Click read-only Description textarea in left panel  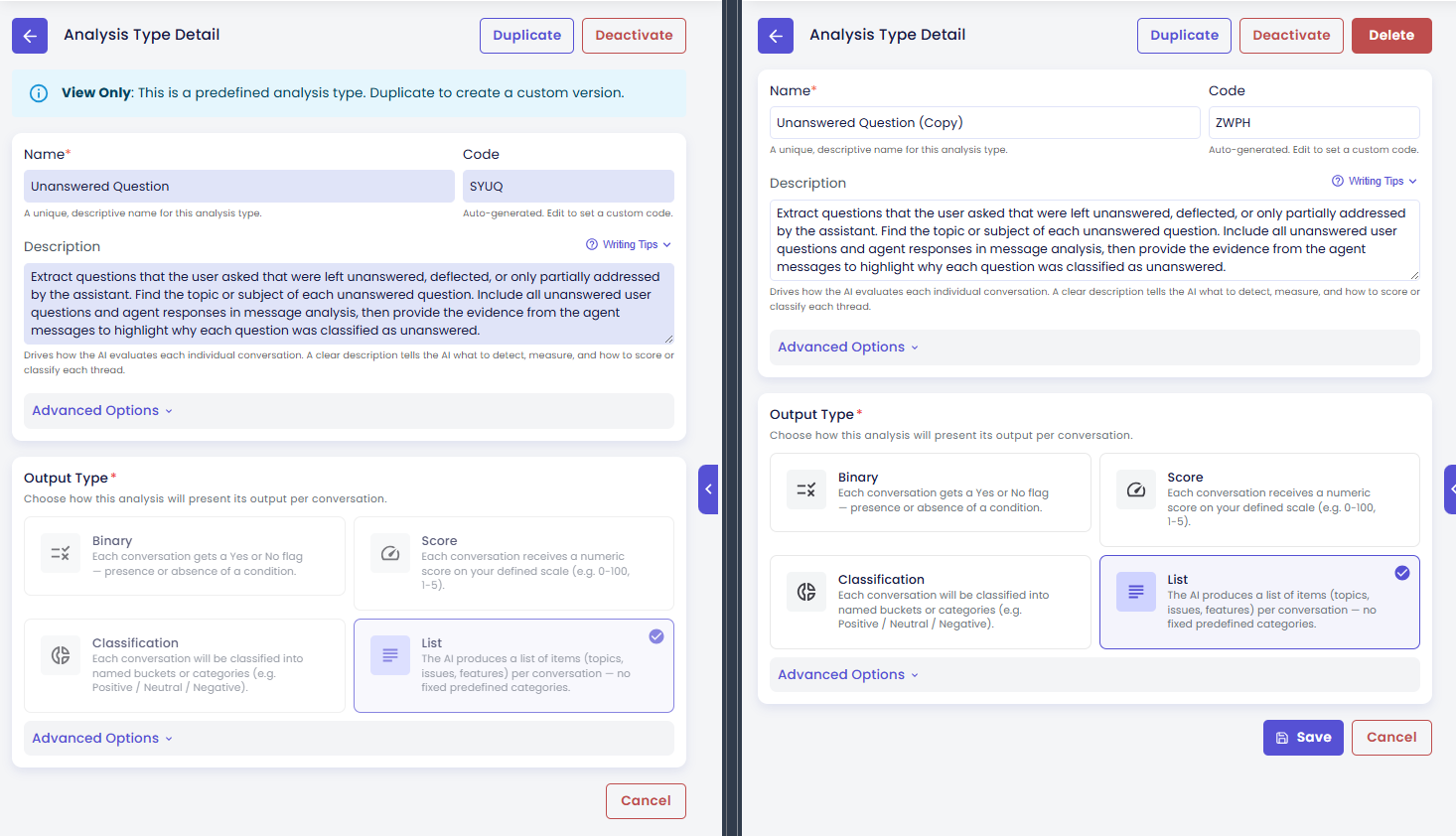click(x=349, y=304)
